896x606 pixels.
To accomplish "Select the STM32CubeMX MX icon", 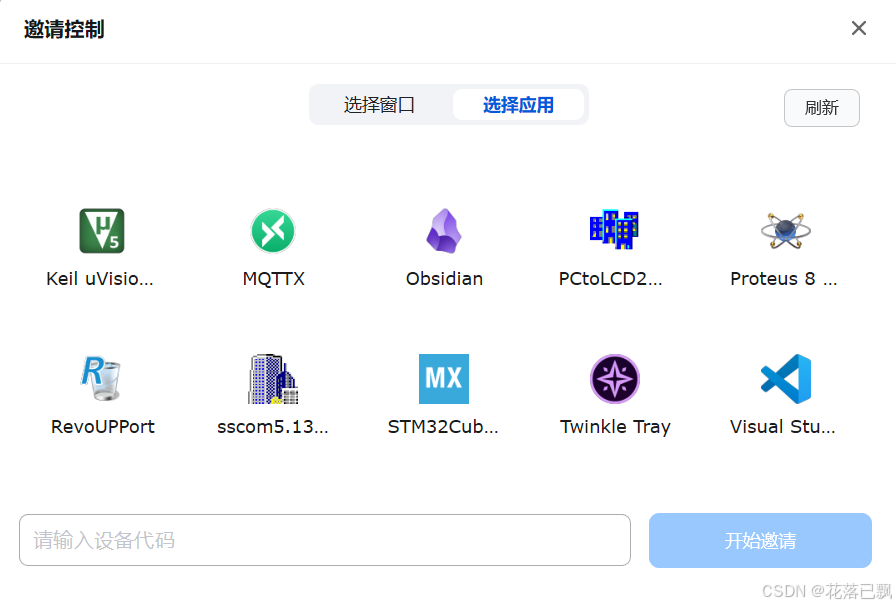I will [444, 379].
